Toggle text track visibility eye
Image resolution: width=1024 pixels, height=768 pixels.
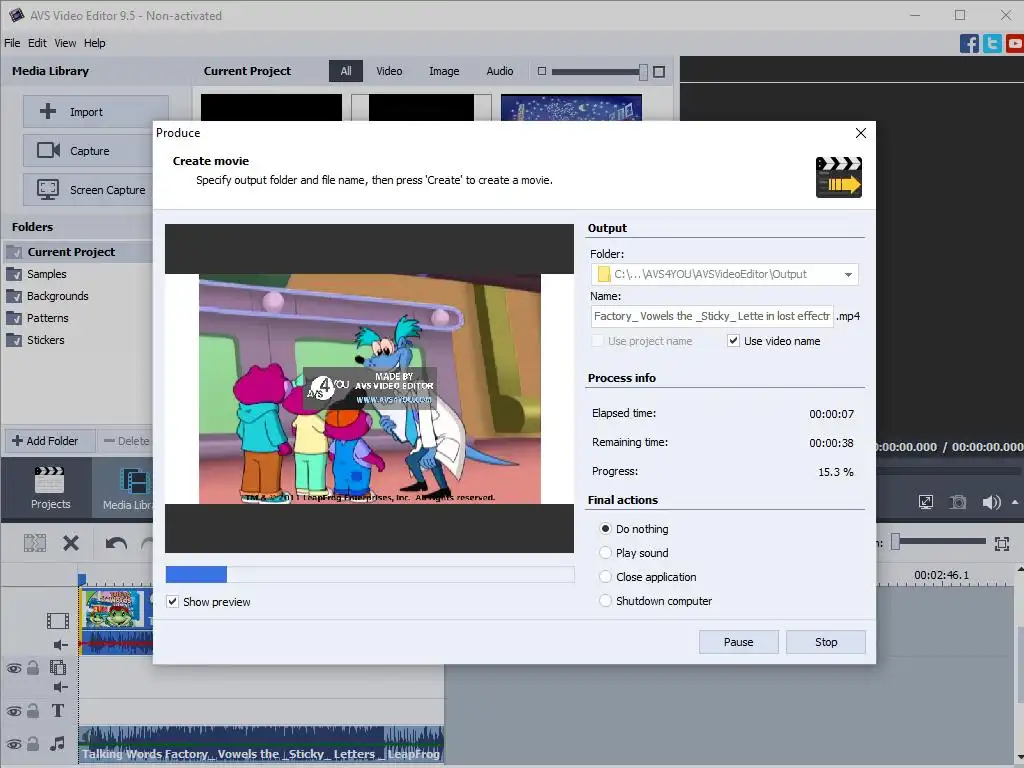pos(14,711)
